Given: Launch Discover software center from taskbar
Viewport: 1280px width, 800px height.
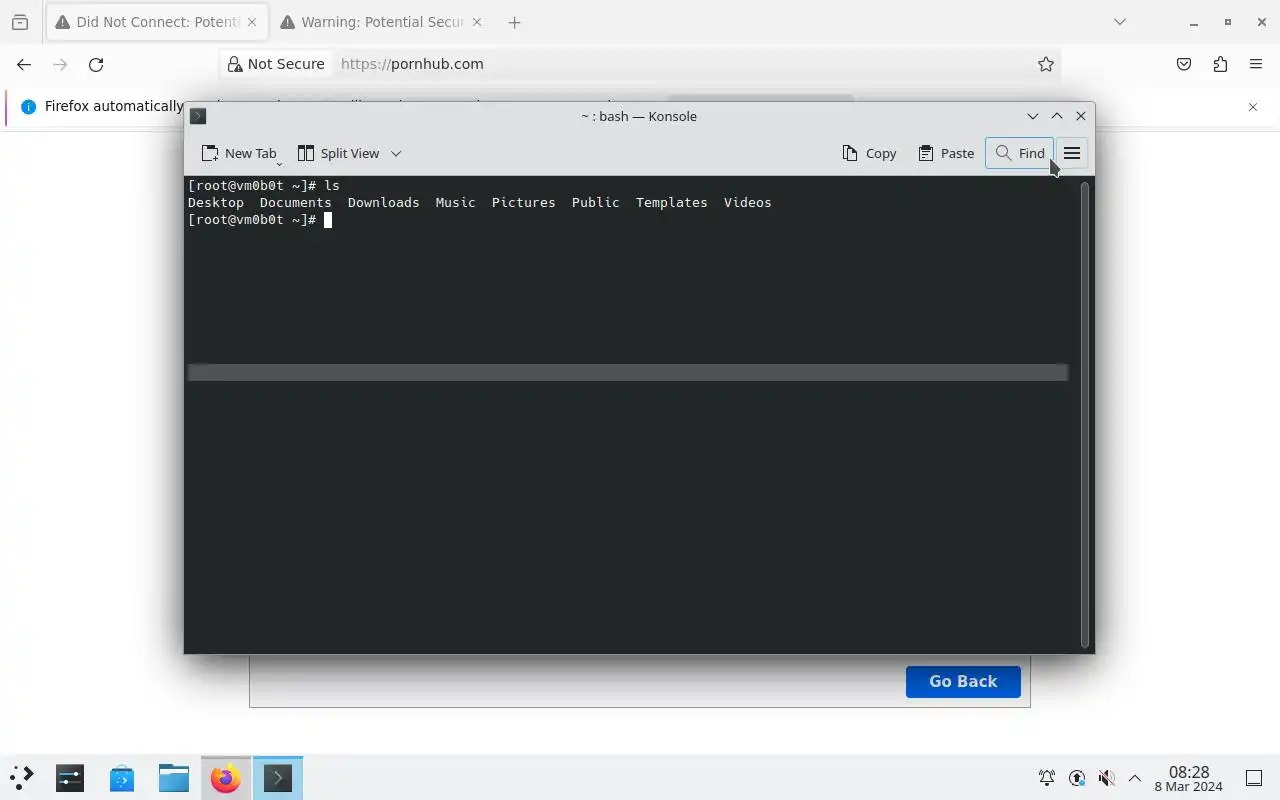Looking at the screenshot, I should (x=122, y=778).
